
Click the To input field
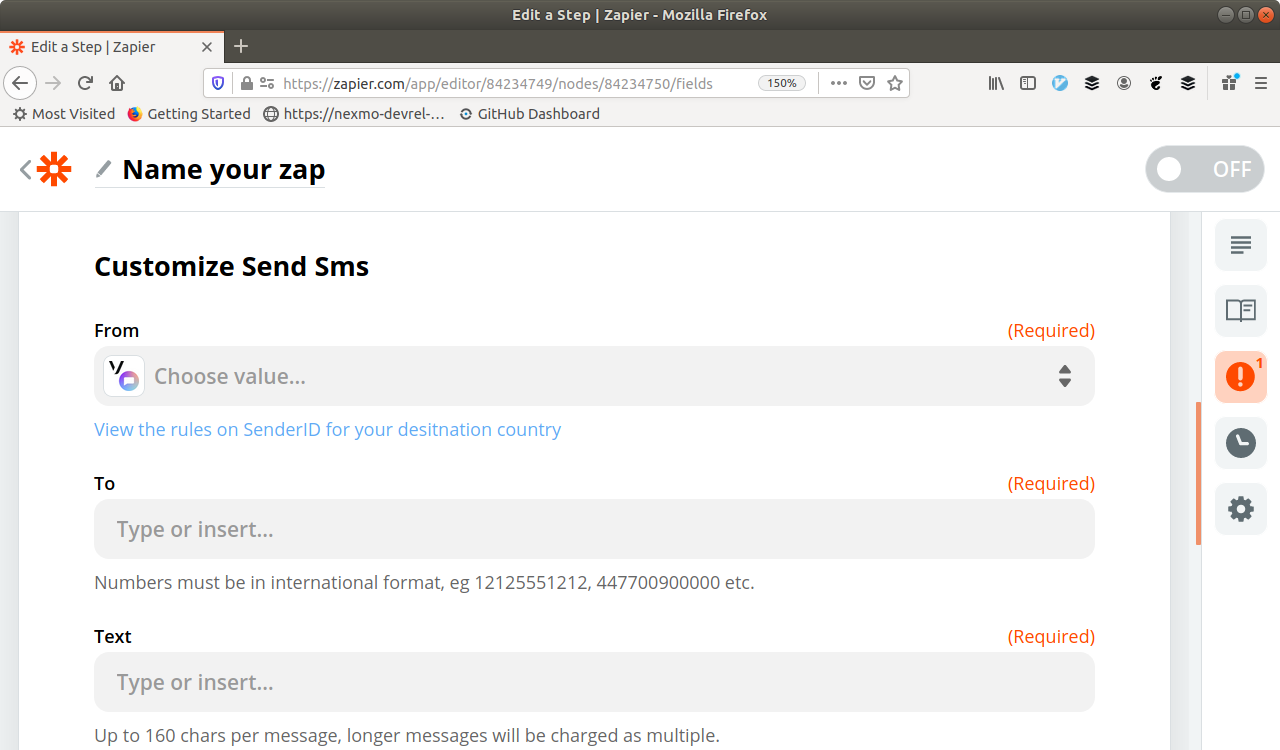pyautogui.click(x=594, y=529)
